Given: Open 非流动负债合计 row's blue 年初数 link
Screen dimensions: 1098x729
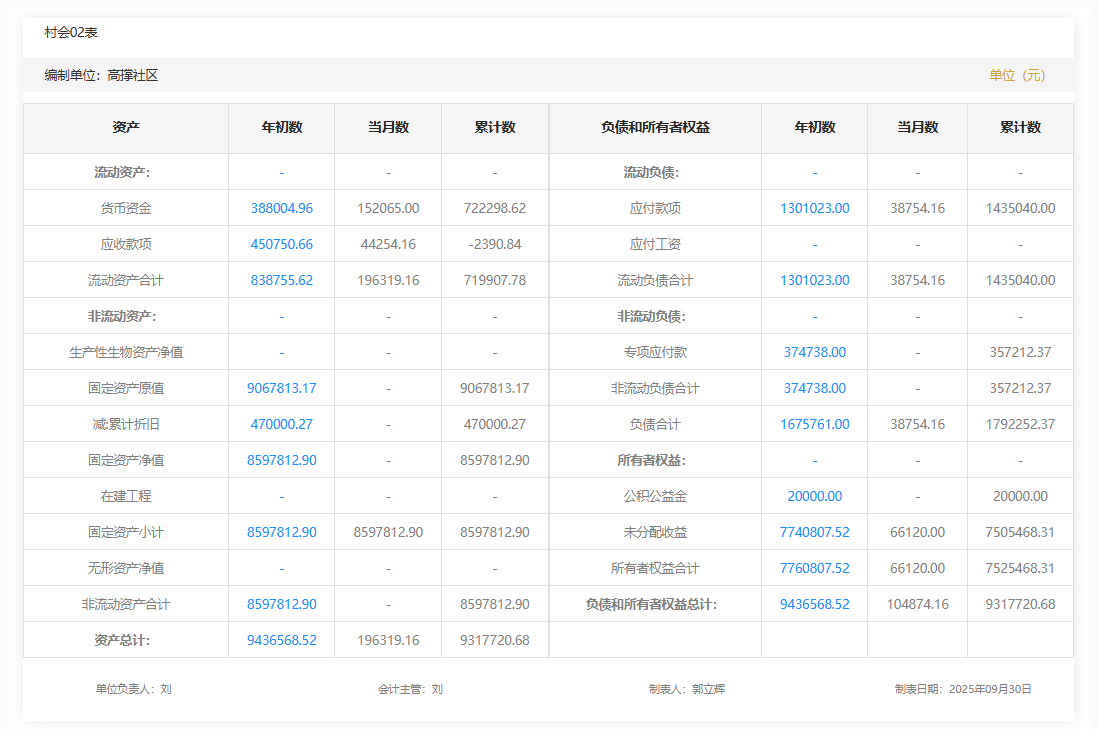Looking at the screenshot, I should (814, 388).
